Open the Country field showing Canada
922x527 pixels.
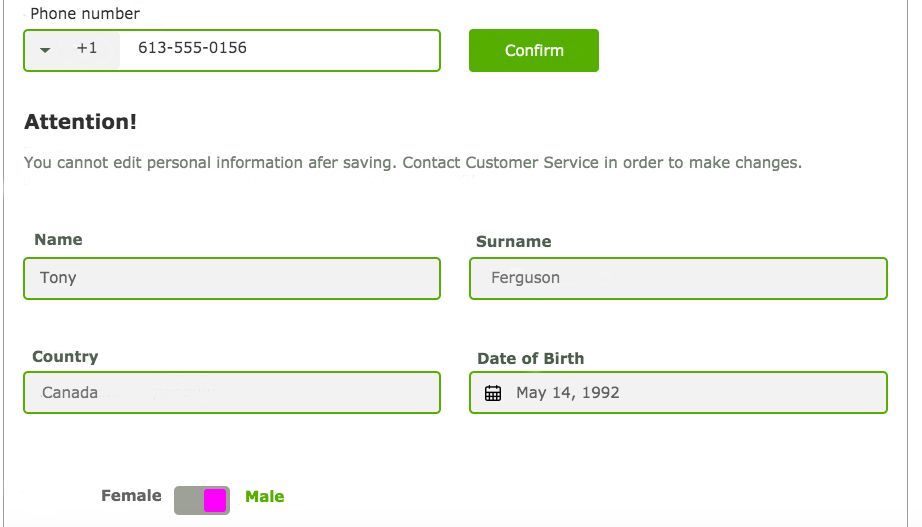point(232,393)
